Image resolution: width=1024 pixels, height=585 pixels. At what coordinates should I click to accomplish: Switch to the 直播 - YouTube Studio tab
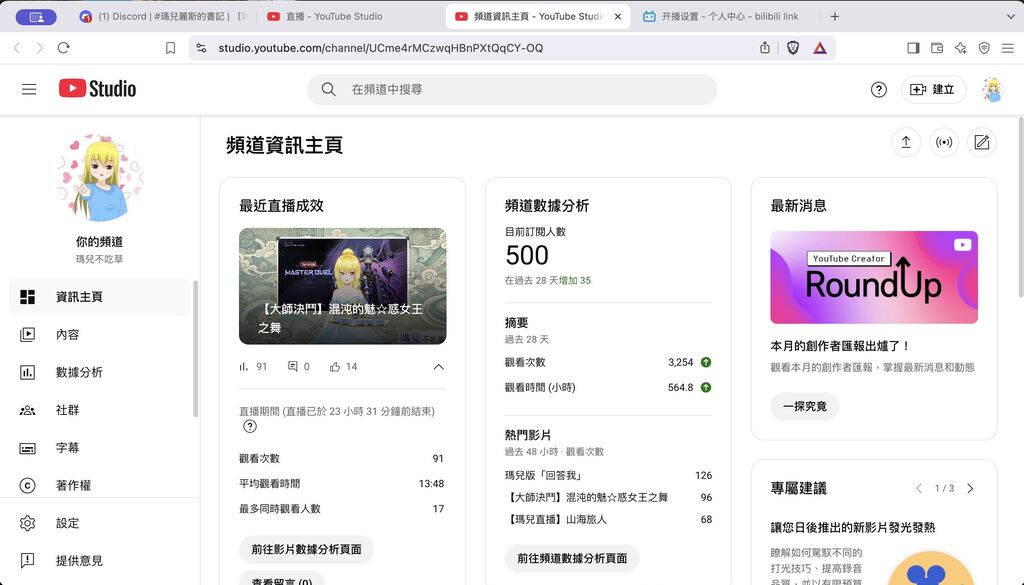(349, 16)
